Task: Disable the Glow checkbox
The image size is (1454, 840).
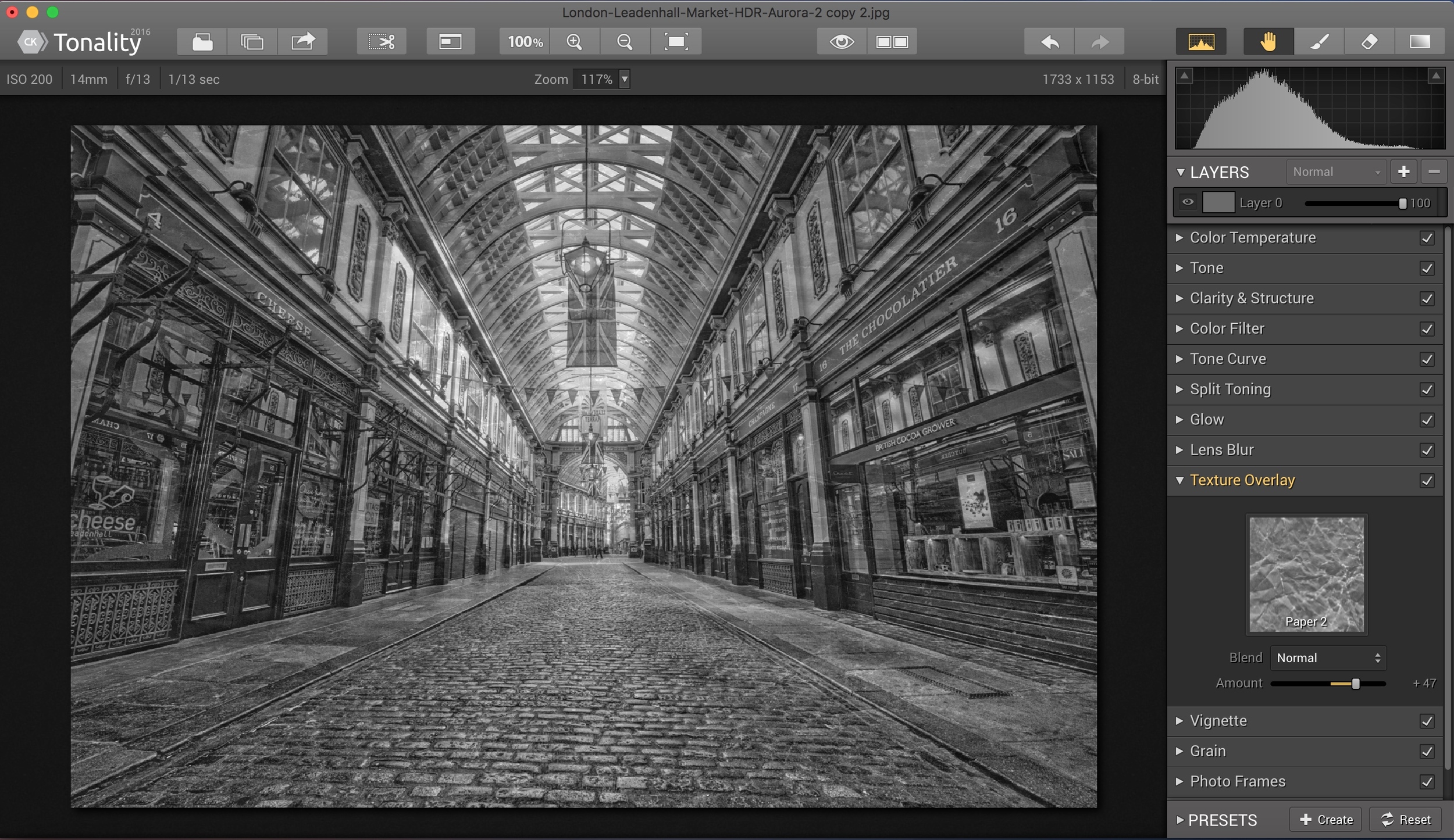Action: 1427,420
